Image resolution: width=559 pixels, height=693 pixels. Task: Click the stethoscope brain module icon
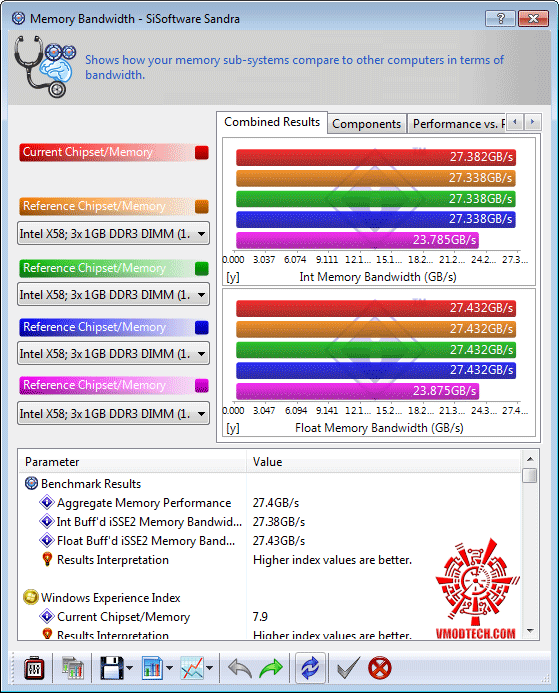[x=43, y=66]
